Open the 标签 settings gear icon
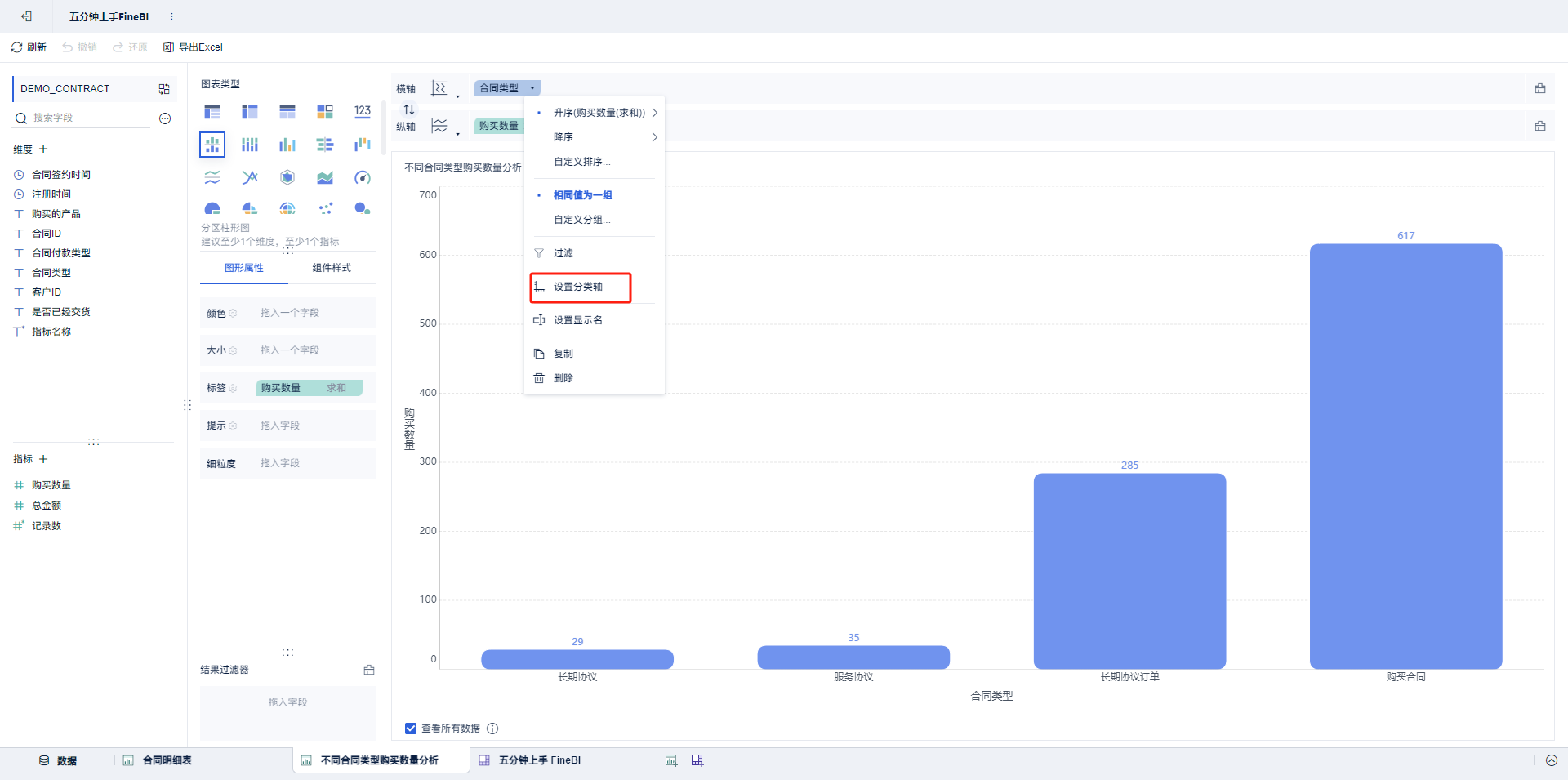 pos(233,389)
